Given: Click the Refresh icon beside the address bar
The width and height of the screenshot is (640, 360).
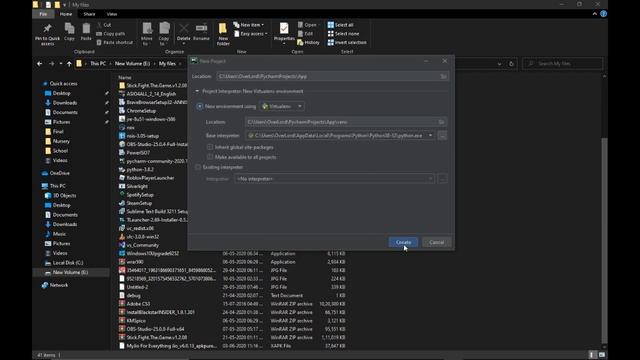Looking at the screenshot, I should (x=511, y=64).
